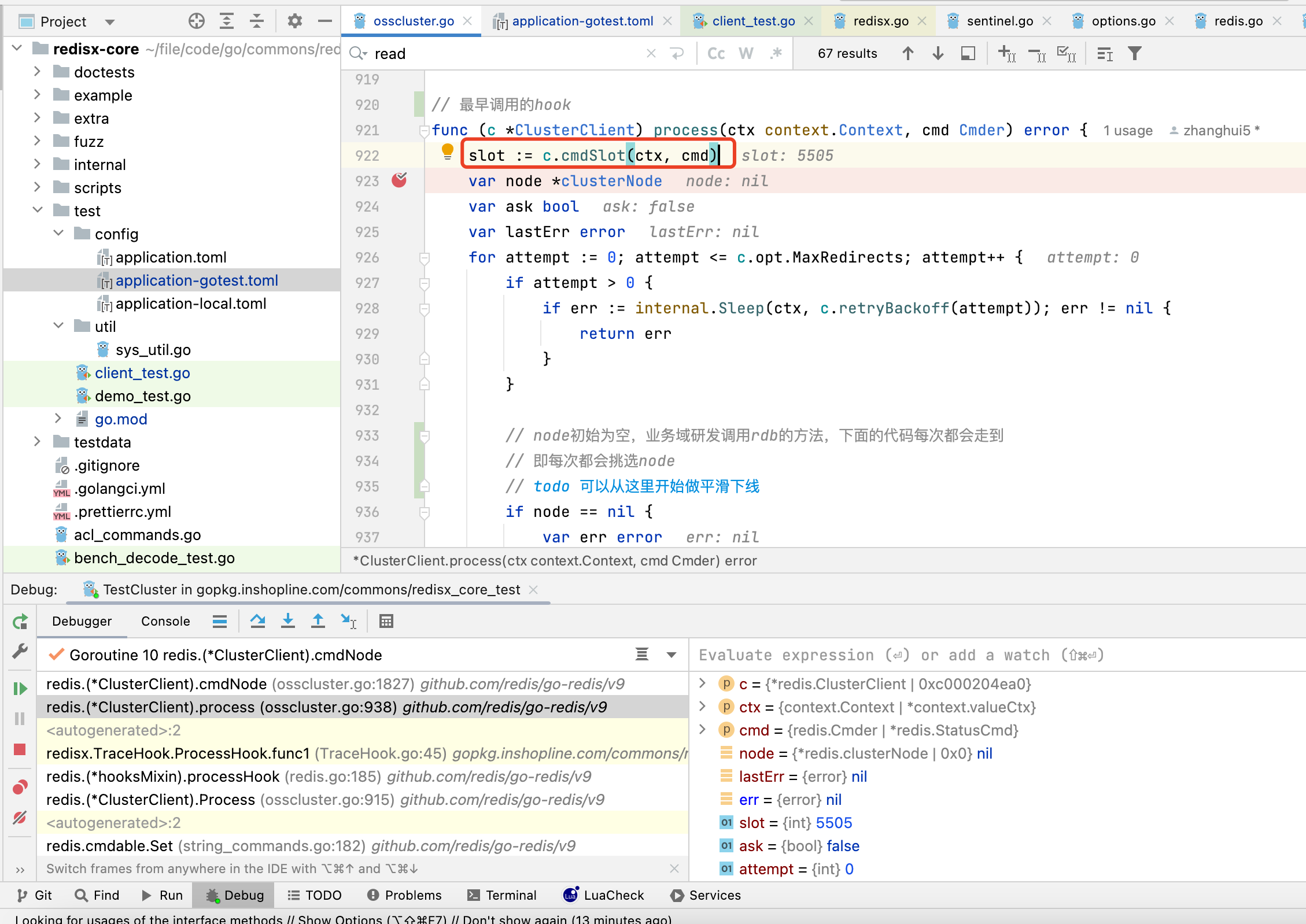Hide the Project tool window

(x=325, y=21)
